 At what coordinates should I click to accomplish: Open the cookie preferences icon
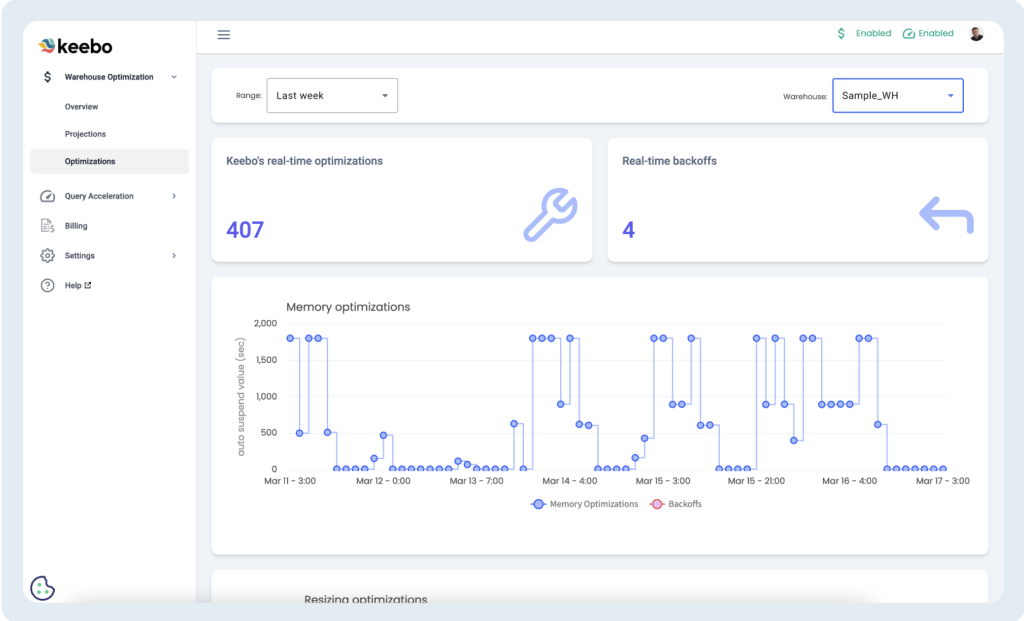[x=42, y=588]
